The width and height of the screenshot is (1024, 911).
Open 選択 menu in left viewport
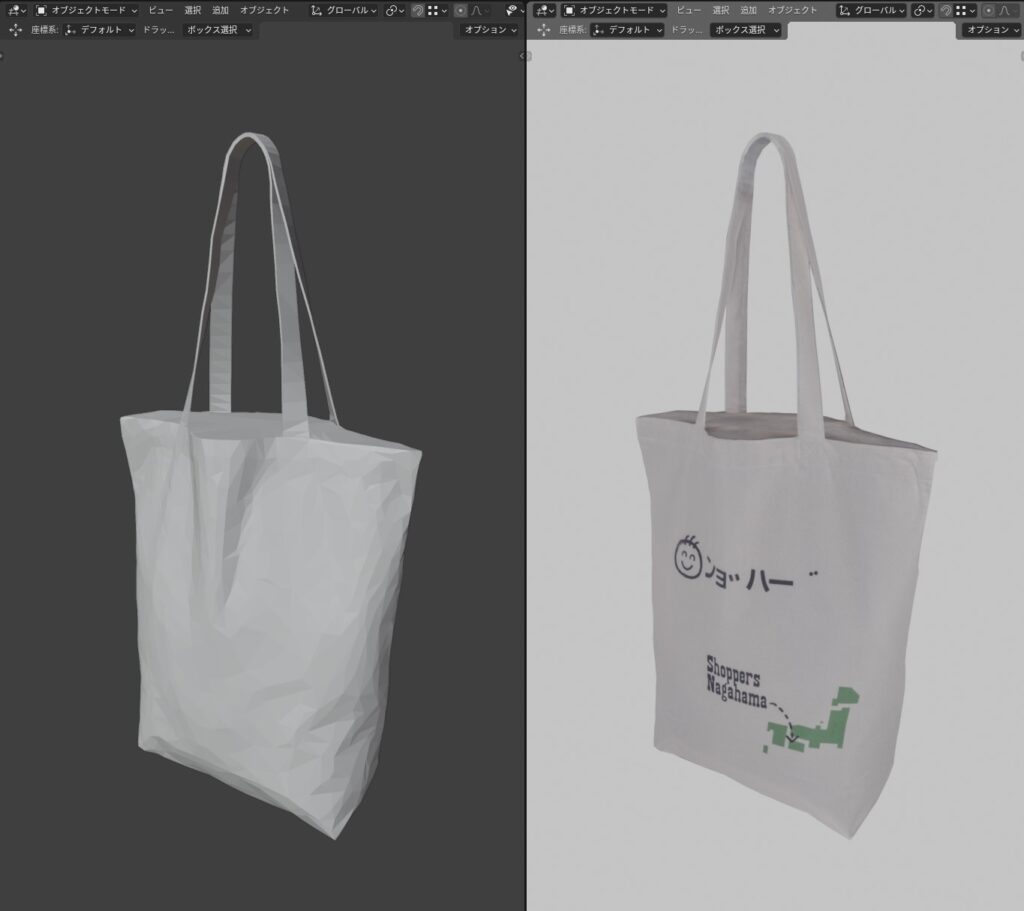193,10
